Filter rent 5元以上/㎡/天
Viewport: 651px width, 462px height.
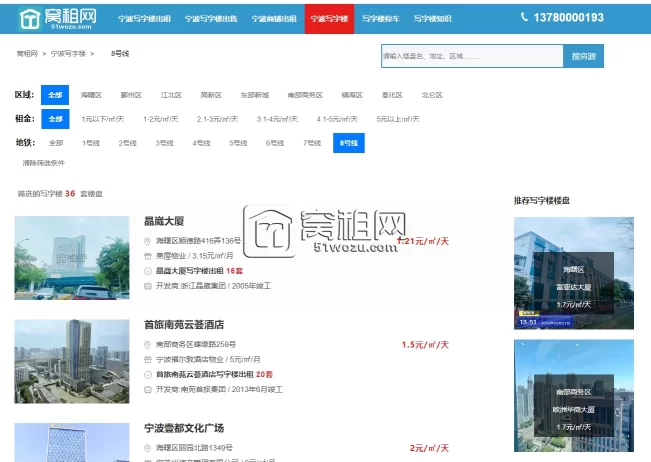(398, 119)
